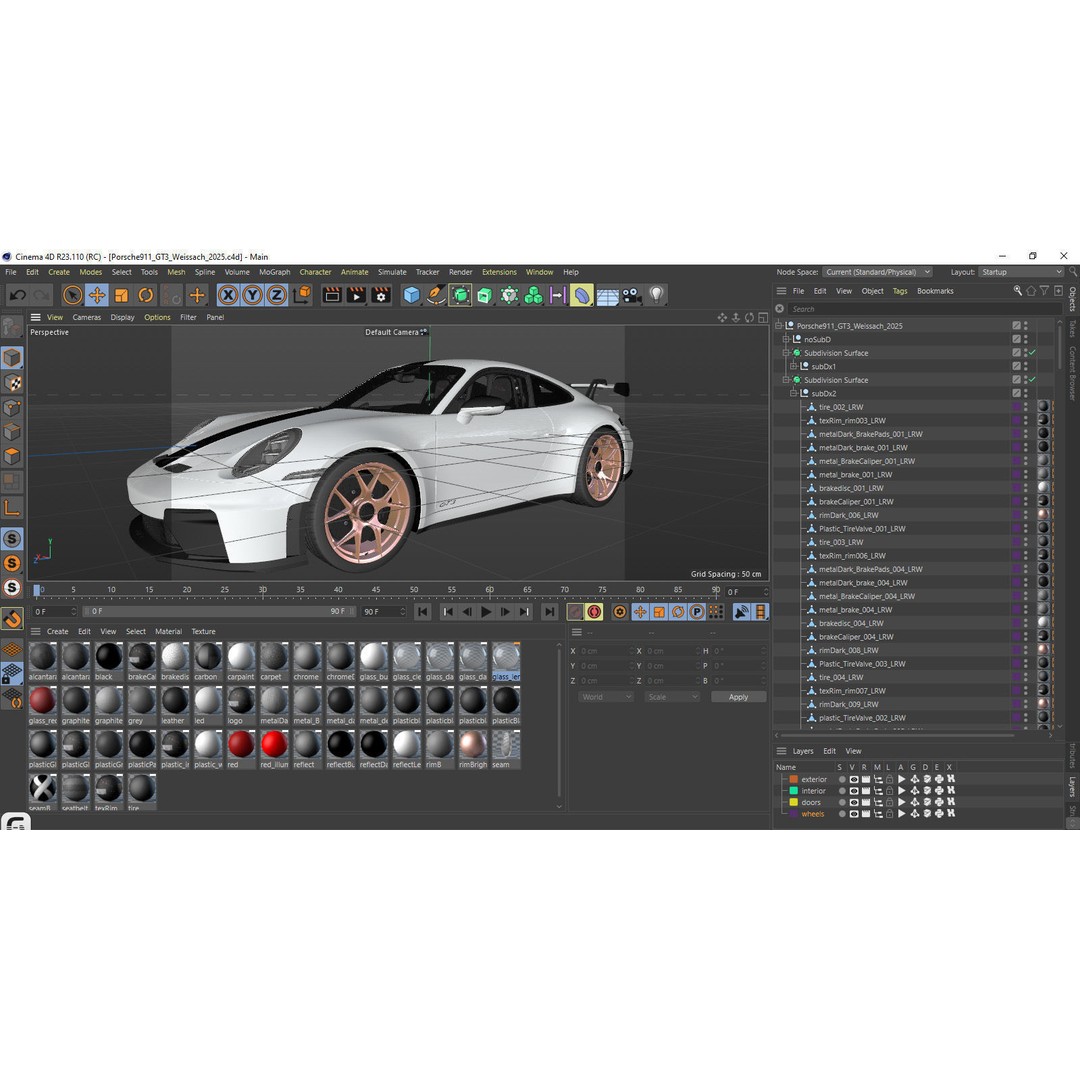The height and width of the screenshot is (1080, 1080).
Task: Open the Scale mode dropdown
Action: (672, 697)
